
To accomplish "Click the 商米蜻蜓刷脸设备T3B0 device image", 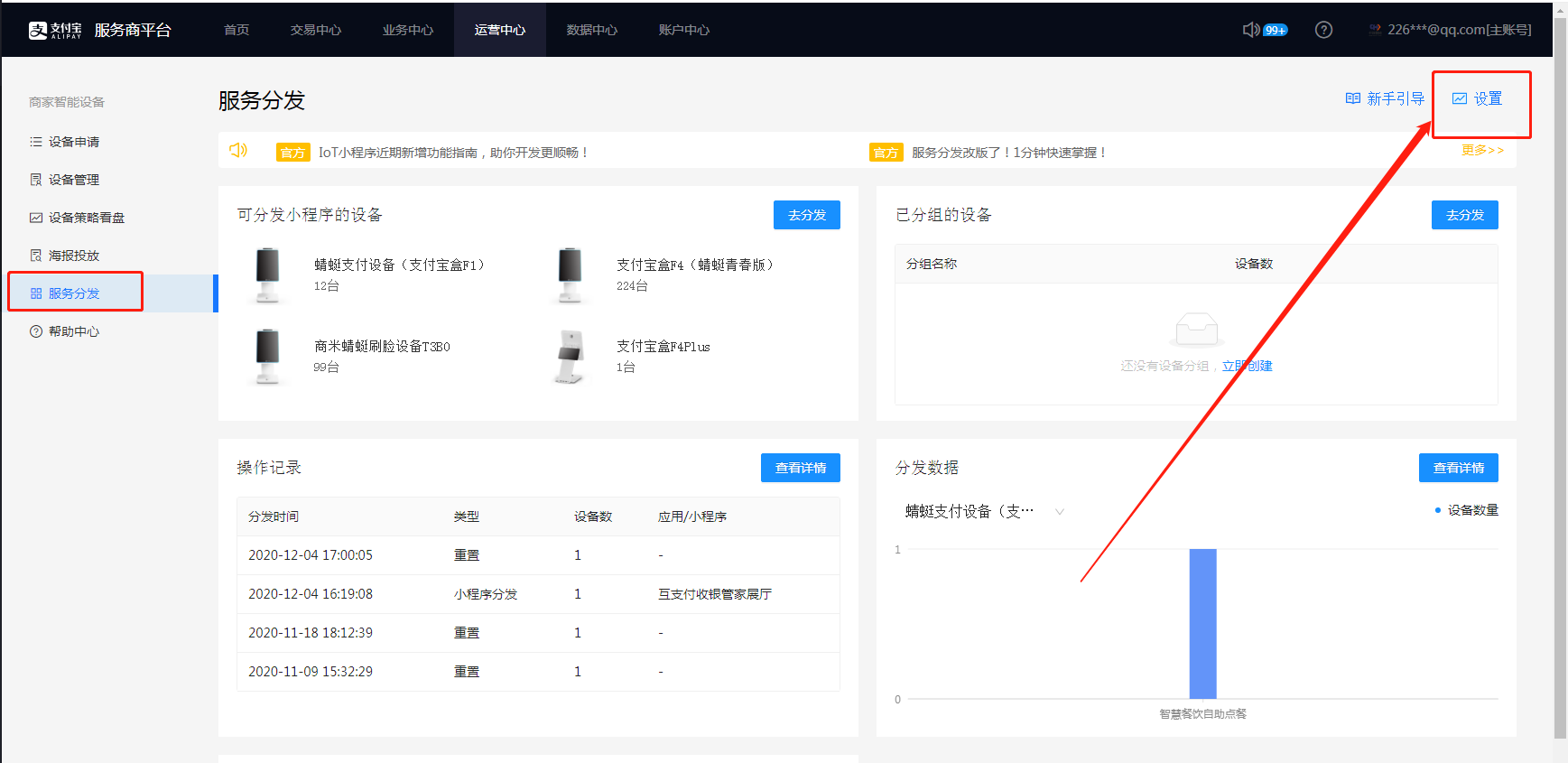I will 268,357.
